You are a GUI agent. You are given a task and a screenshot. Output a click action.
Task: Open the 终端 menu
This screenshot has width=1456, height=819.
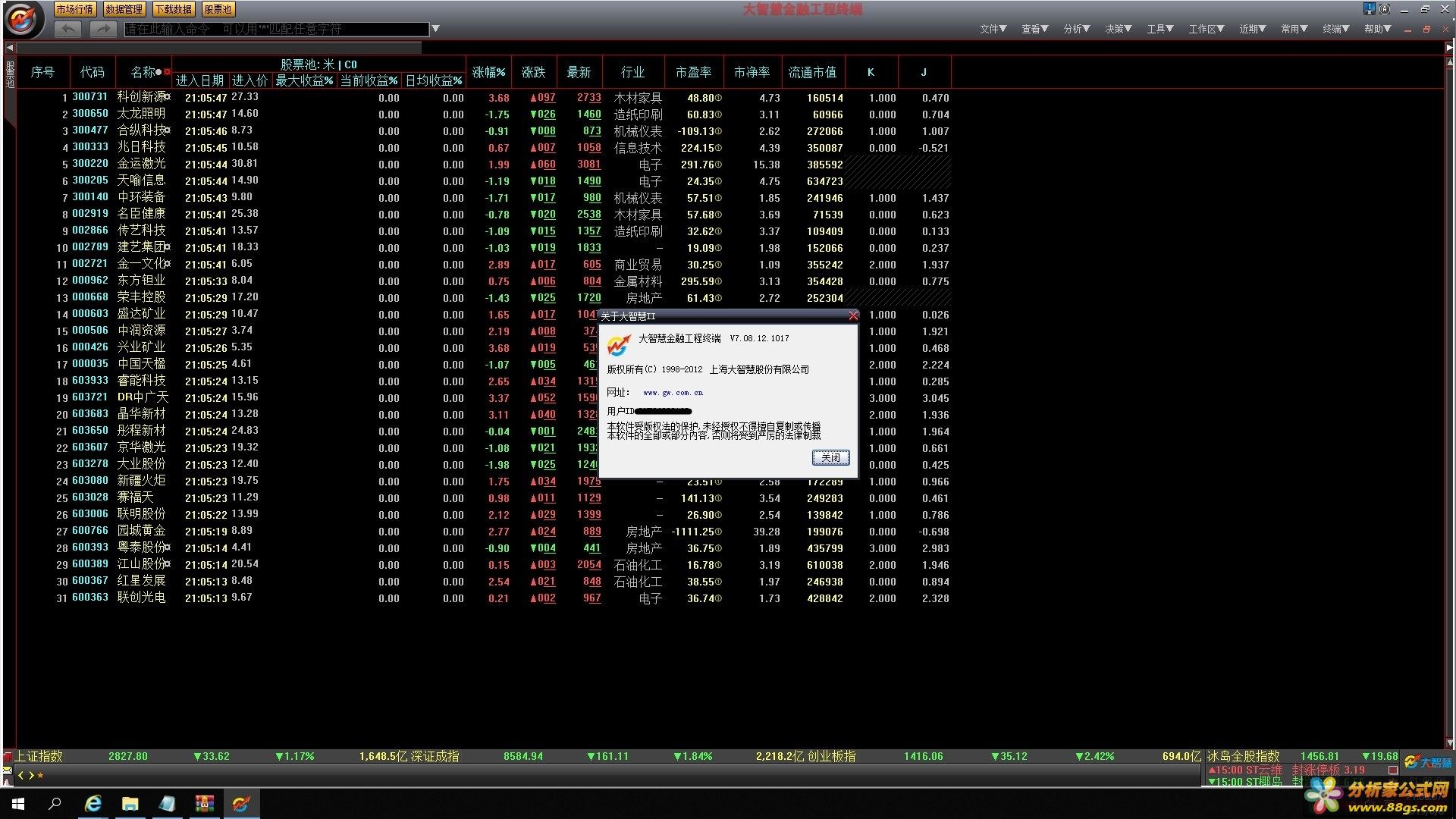(x=1335, y=29)
